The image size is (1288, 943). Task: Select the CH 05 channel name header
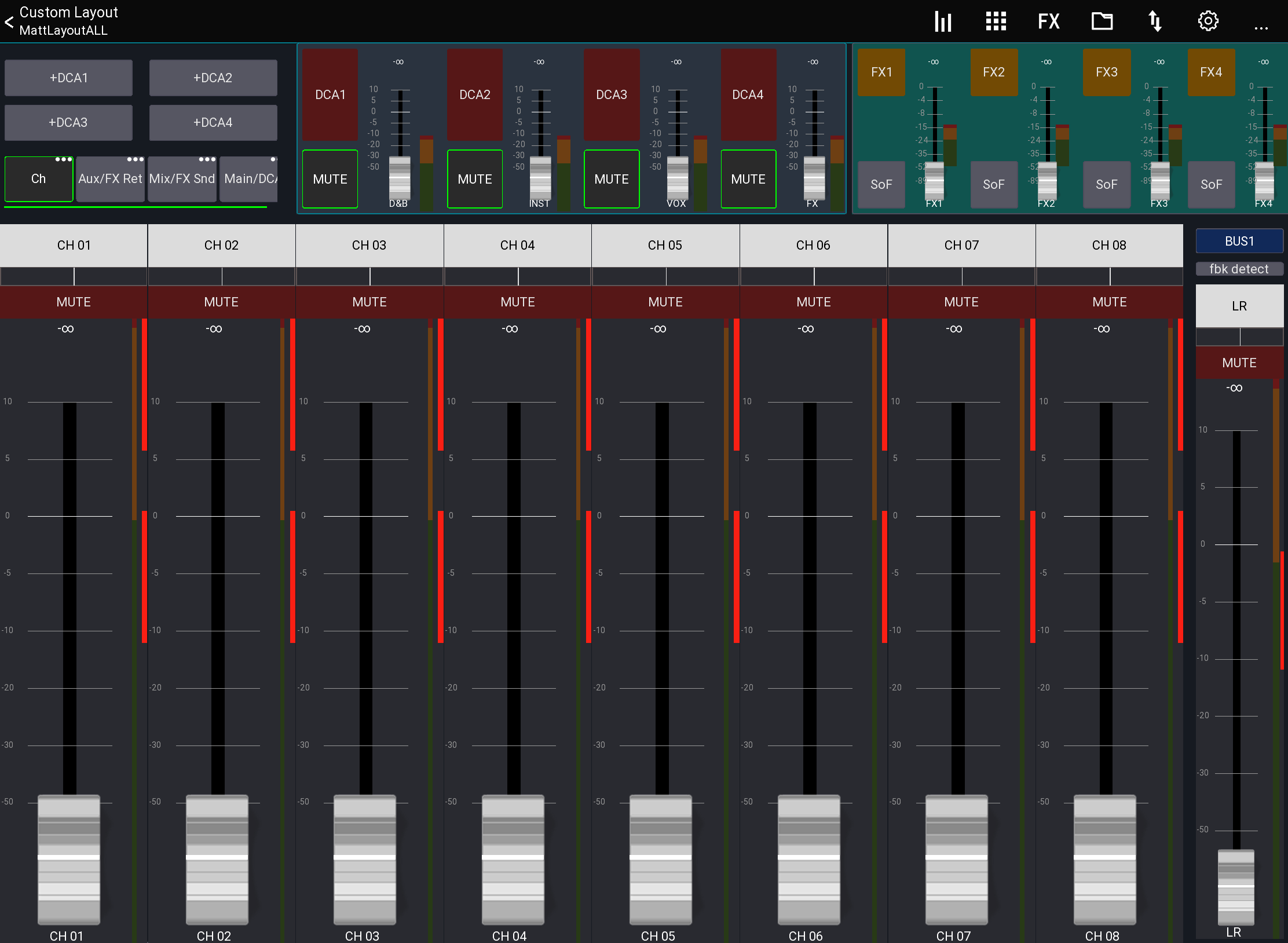665,245
